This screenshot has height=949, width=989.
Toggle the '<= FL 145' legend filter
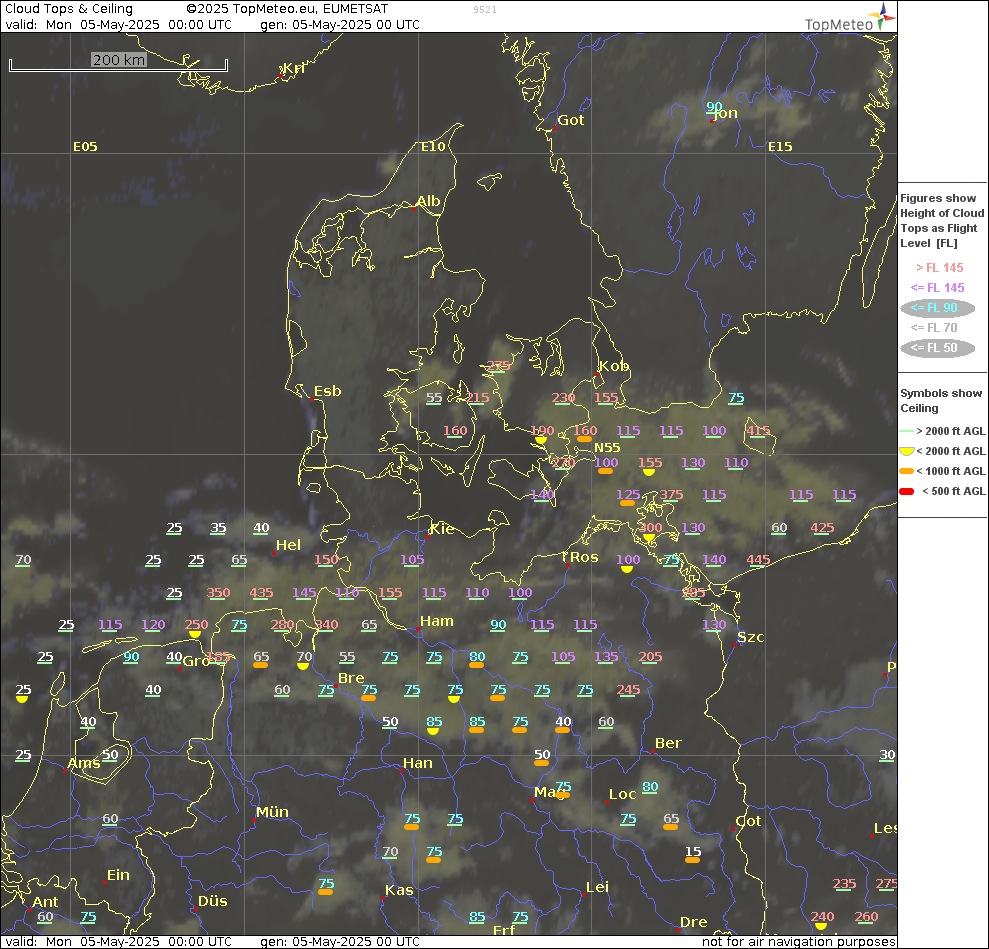point(937,288)
